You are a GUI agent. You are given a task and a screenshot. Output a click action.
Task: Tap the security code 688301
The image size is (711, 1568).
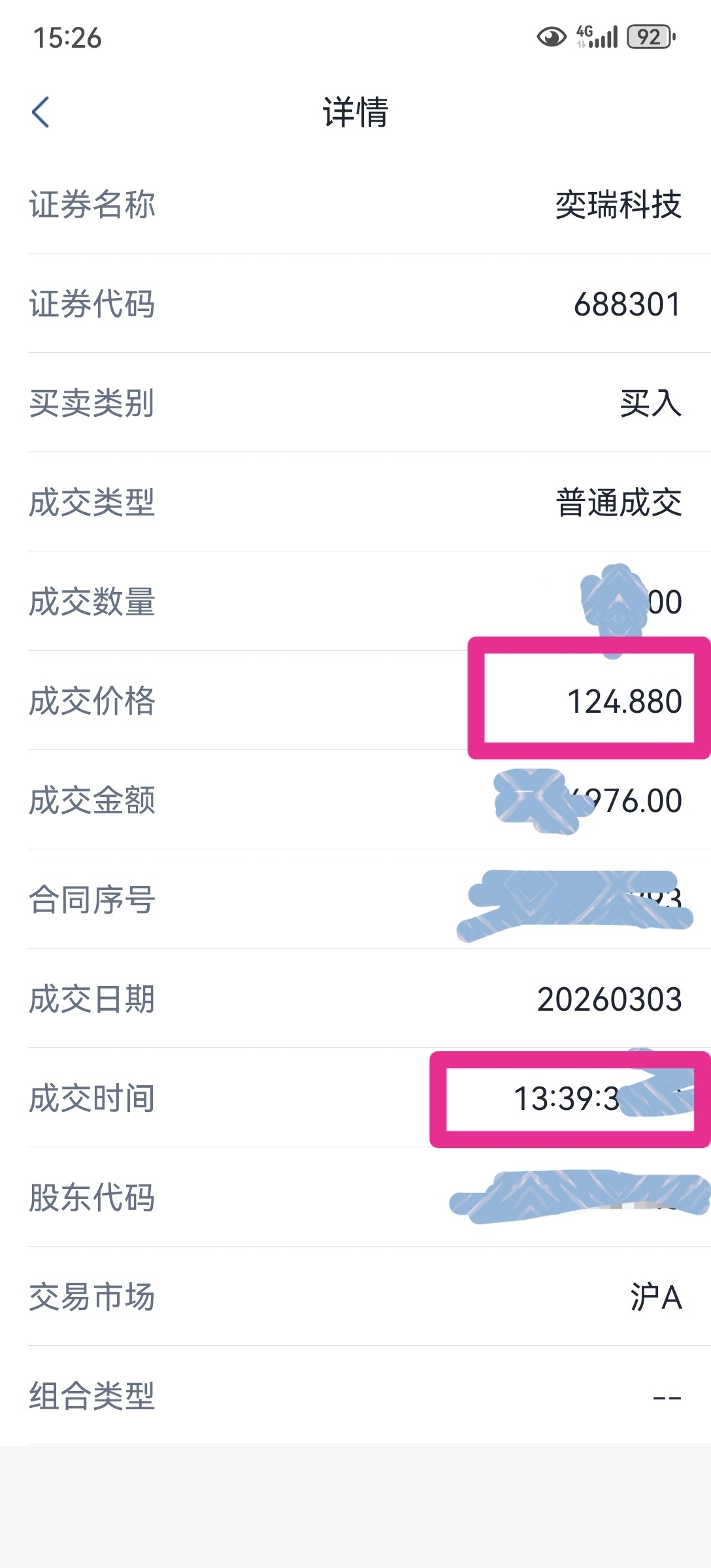pos(627,304)
